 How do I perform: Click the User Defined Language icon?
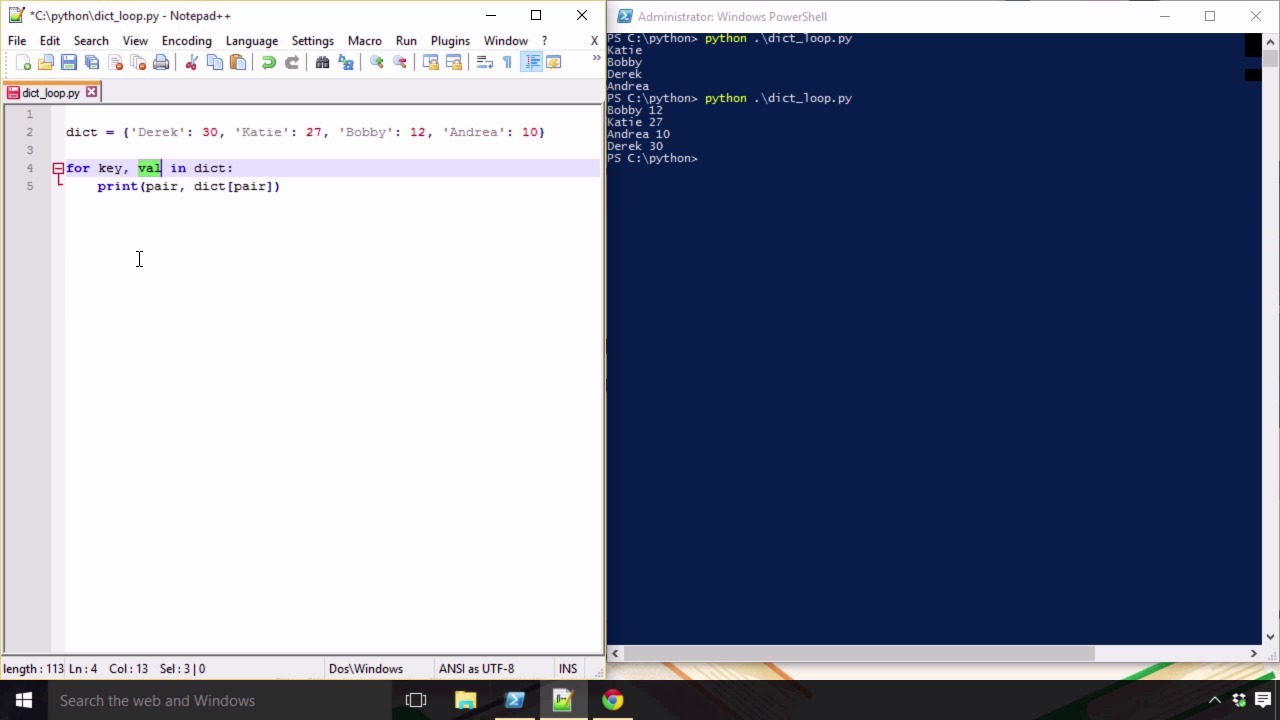coord(554,62)
